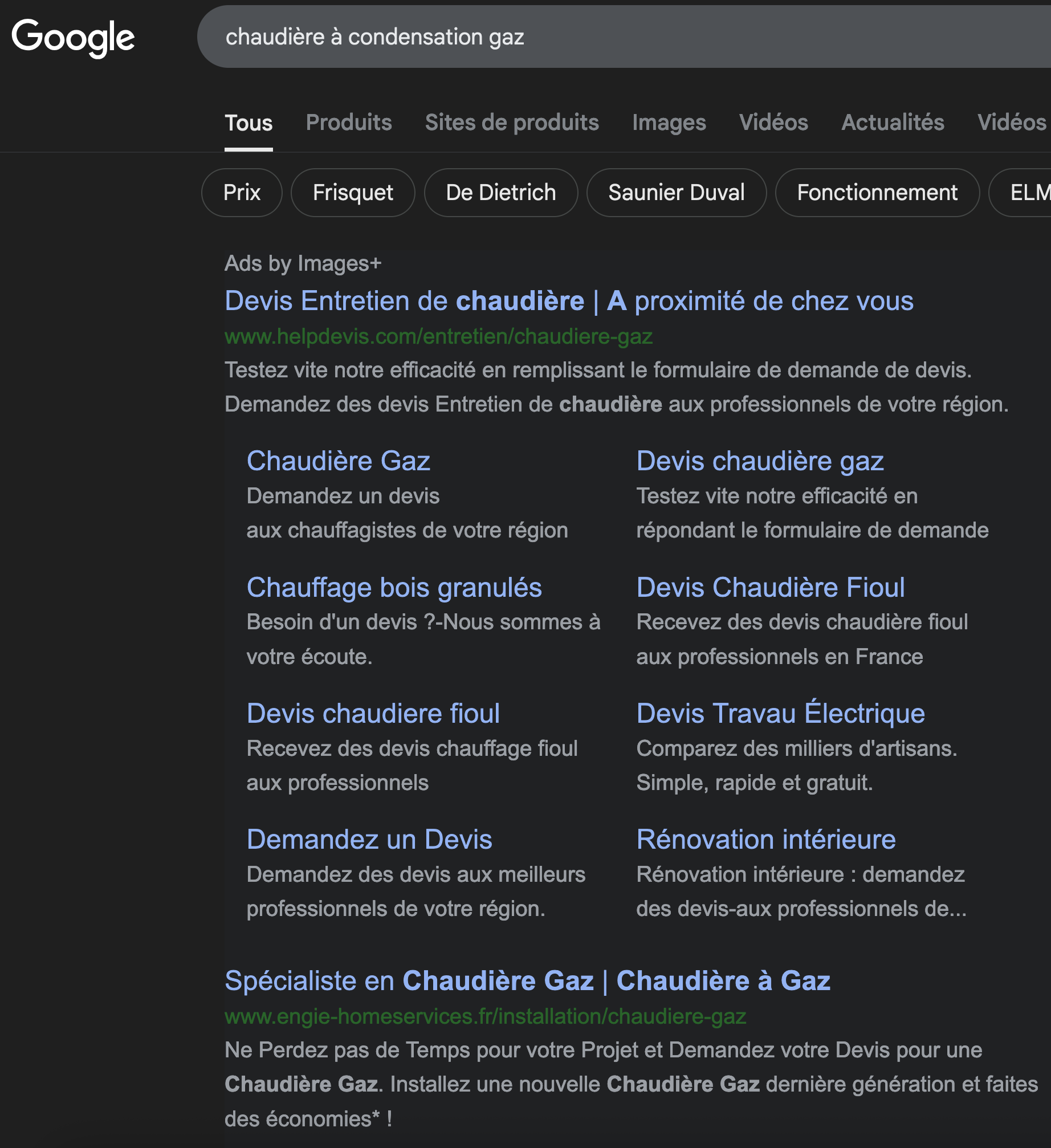Open the Devis chaudière gaz sitelink
The width and height of the screenshot is (1051, 1148).
pyautogui.click(x=760, y=461)
